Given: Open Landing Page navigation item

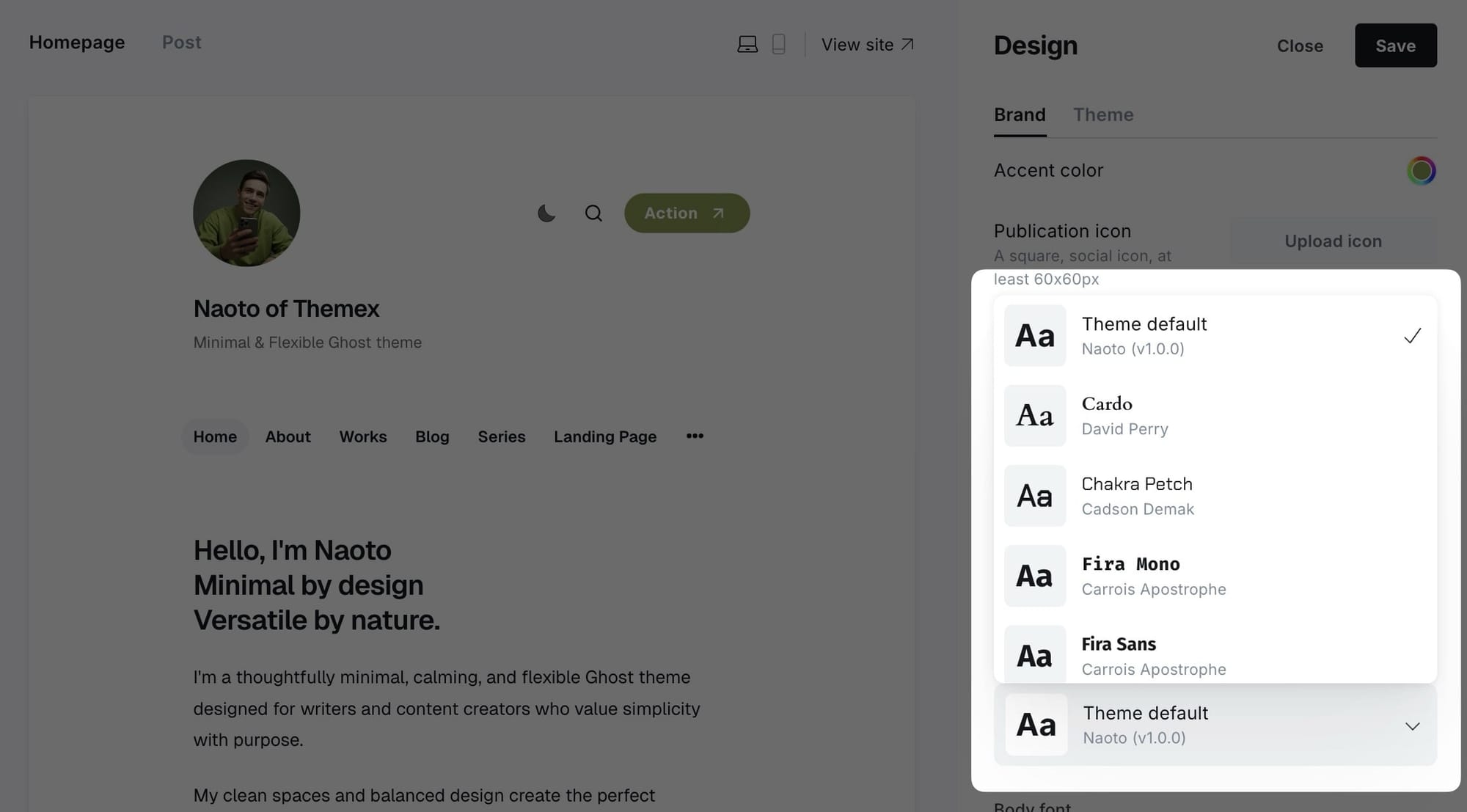Looking at the screenshot, I should tap(605, 436).
